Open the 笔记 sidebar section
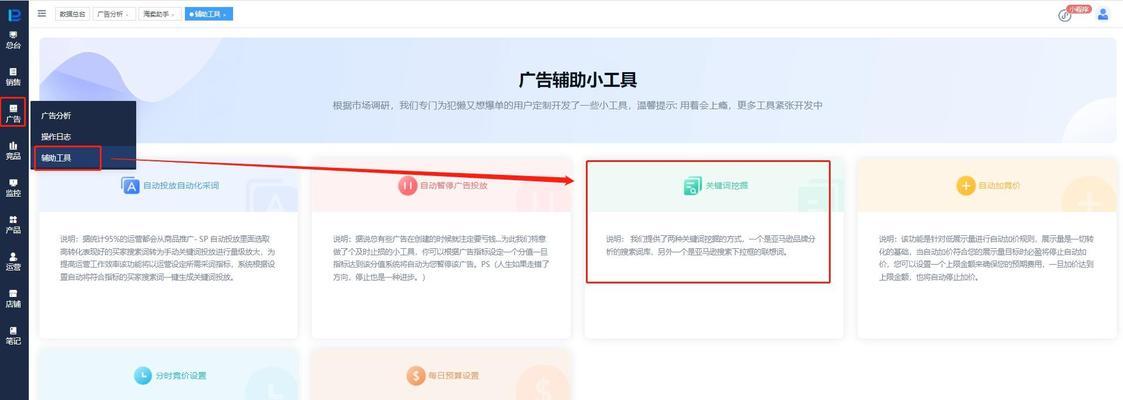 (14, 336)
